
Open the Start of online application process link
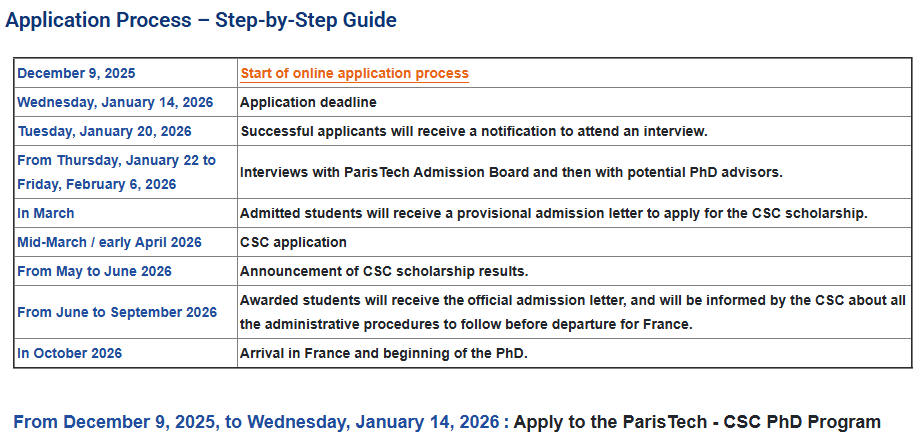click(x=354, y=73)
